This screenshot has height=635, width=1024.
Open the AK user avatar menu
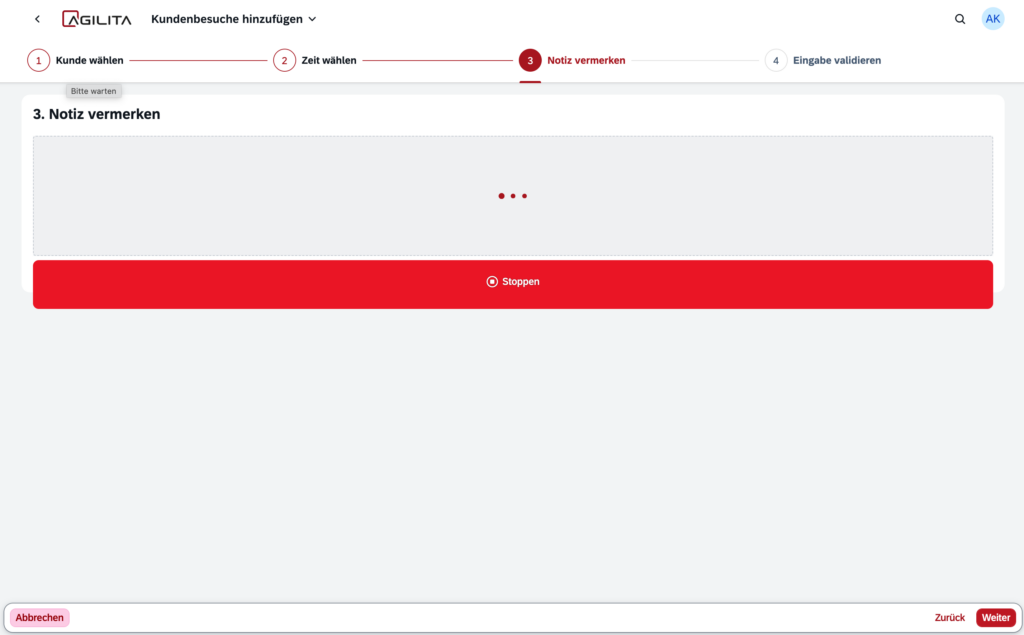992,19
